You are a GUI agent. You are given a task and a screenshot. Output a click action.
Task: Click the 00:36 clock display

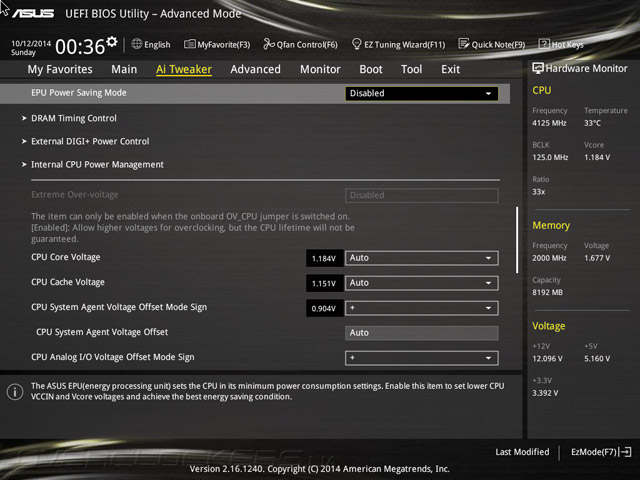[80, 47]
